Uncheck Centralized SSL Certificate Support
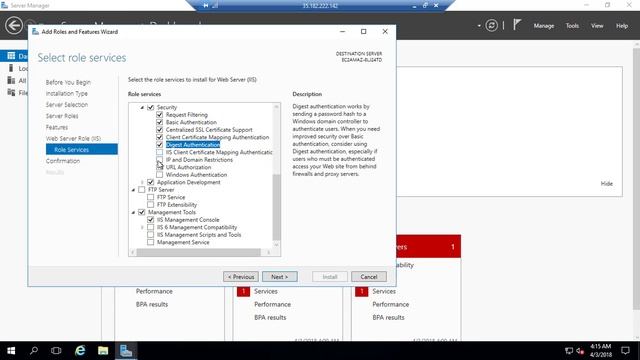Screen dimensions: 640x360 coord(160,129)
